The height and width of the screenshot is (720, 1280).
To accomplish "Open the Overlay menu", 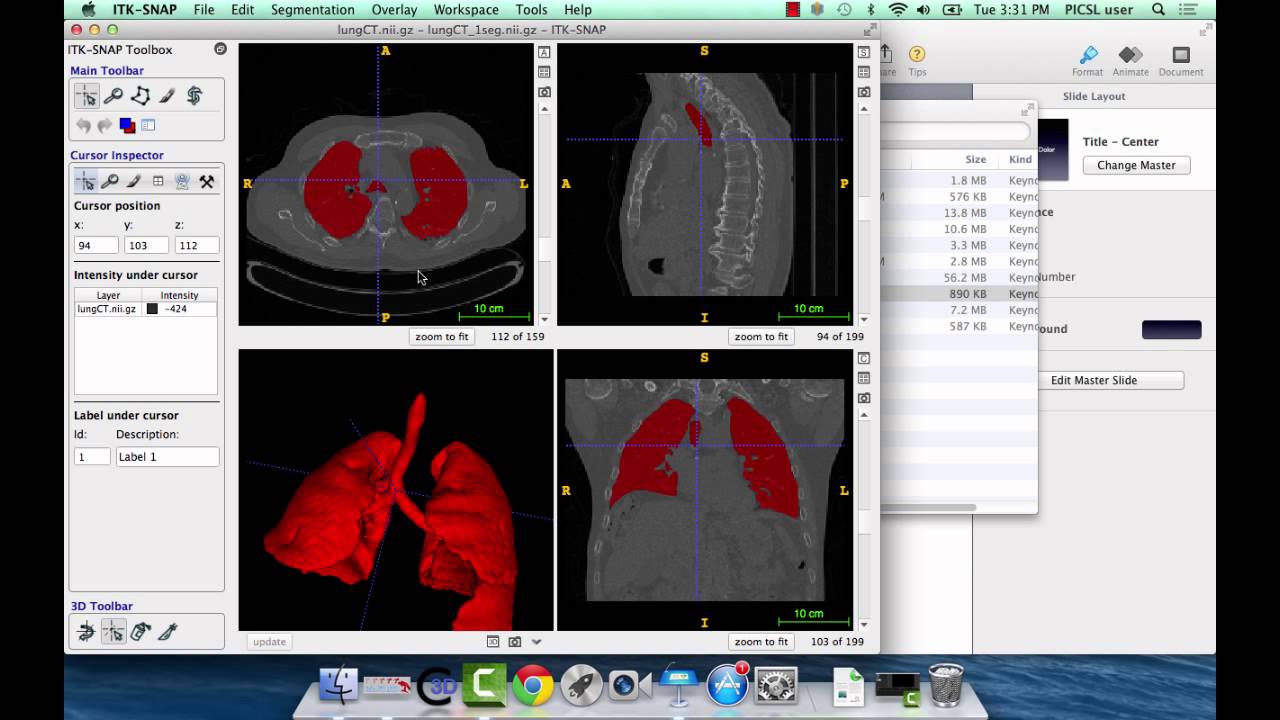I will (394, 10).
